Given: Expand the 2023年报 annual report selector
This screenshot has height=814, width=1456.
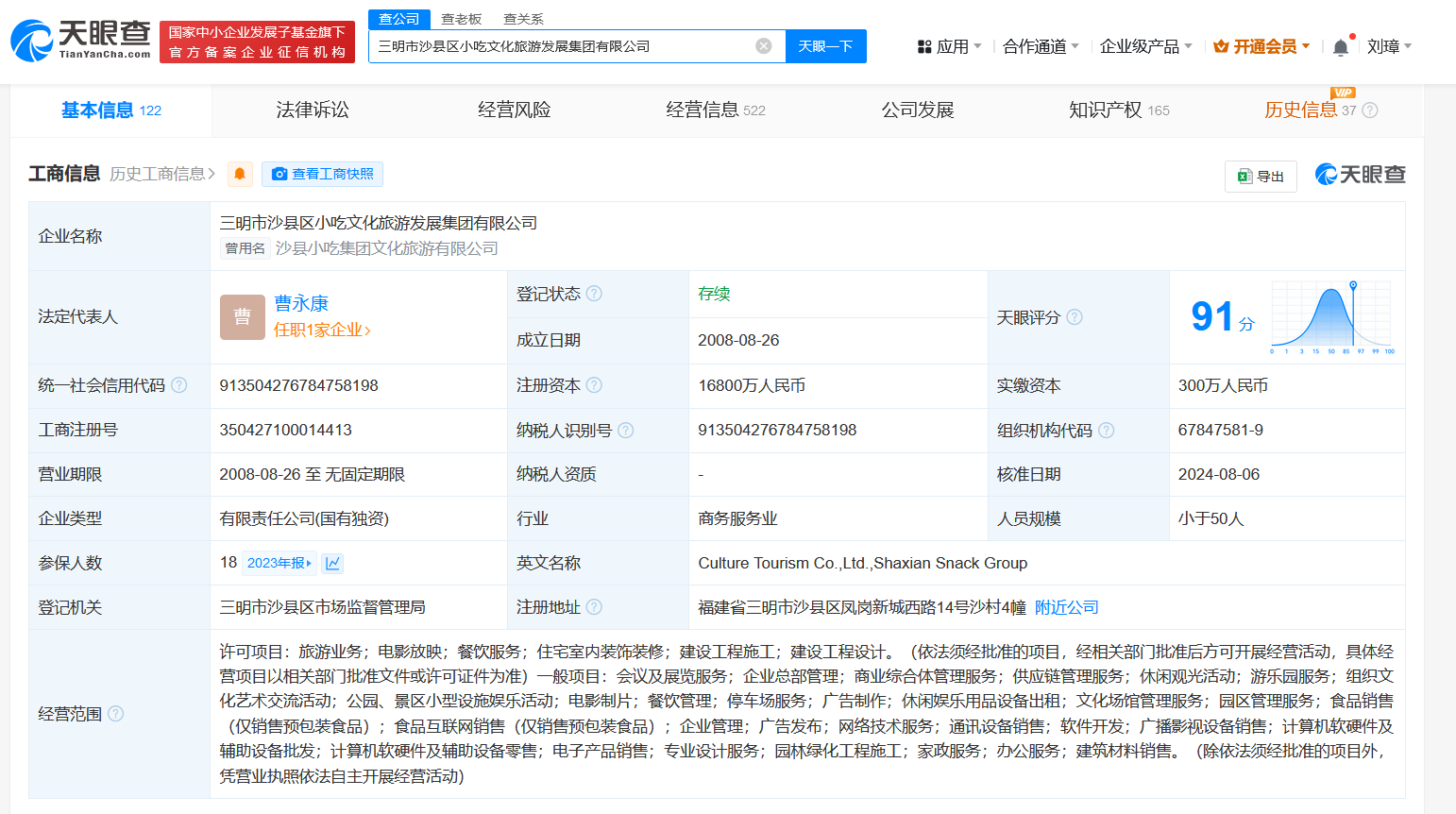Looking at the screenshot, I should pyautogui.click(x=279, y=563).
